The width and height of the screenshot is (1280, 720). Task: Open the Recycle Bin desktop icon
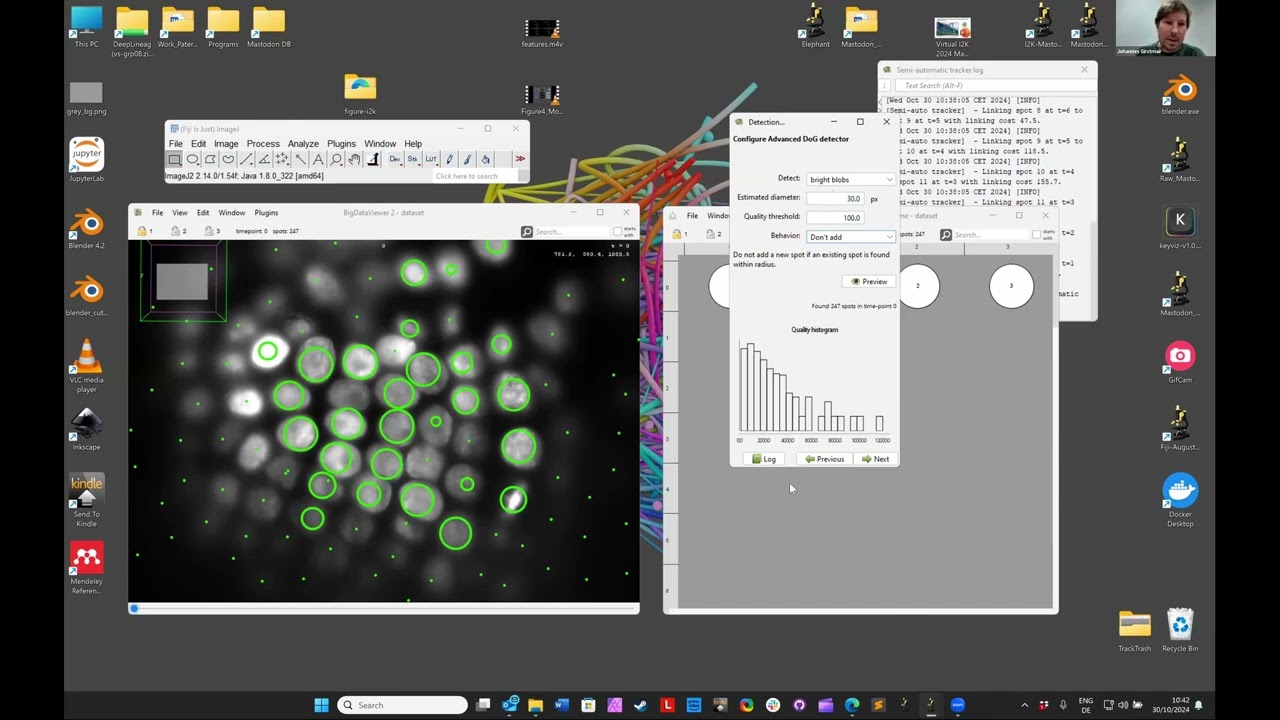tap(1180, 630)
